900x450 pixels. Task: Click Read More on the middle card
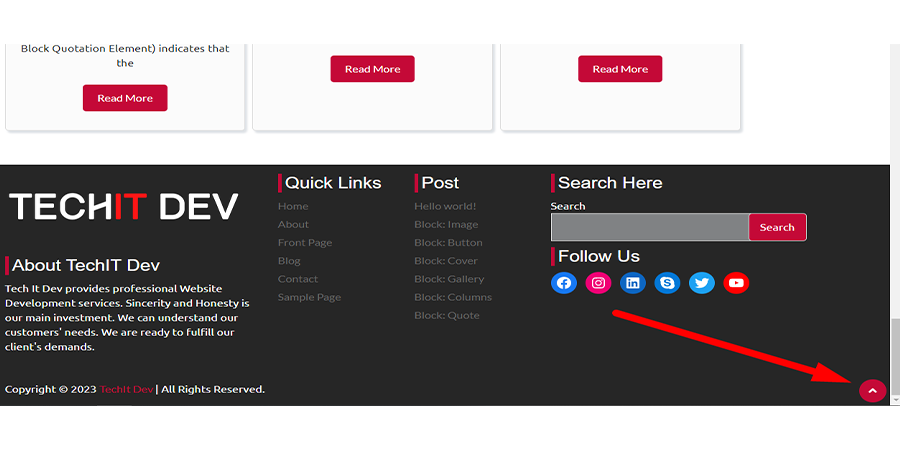pyautogui.click(x=372, y=69)
